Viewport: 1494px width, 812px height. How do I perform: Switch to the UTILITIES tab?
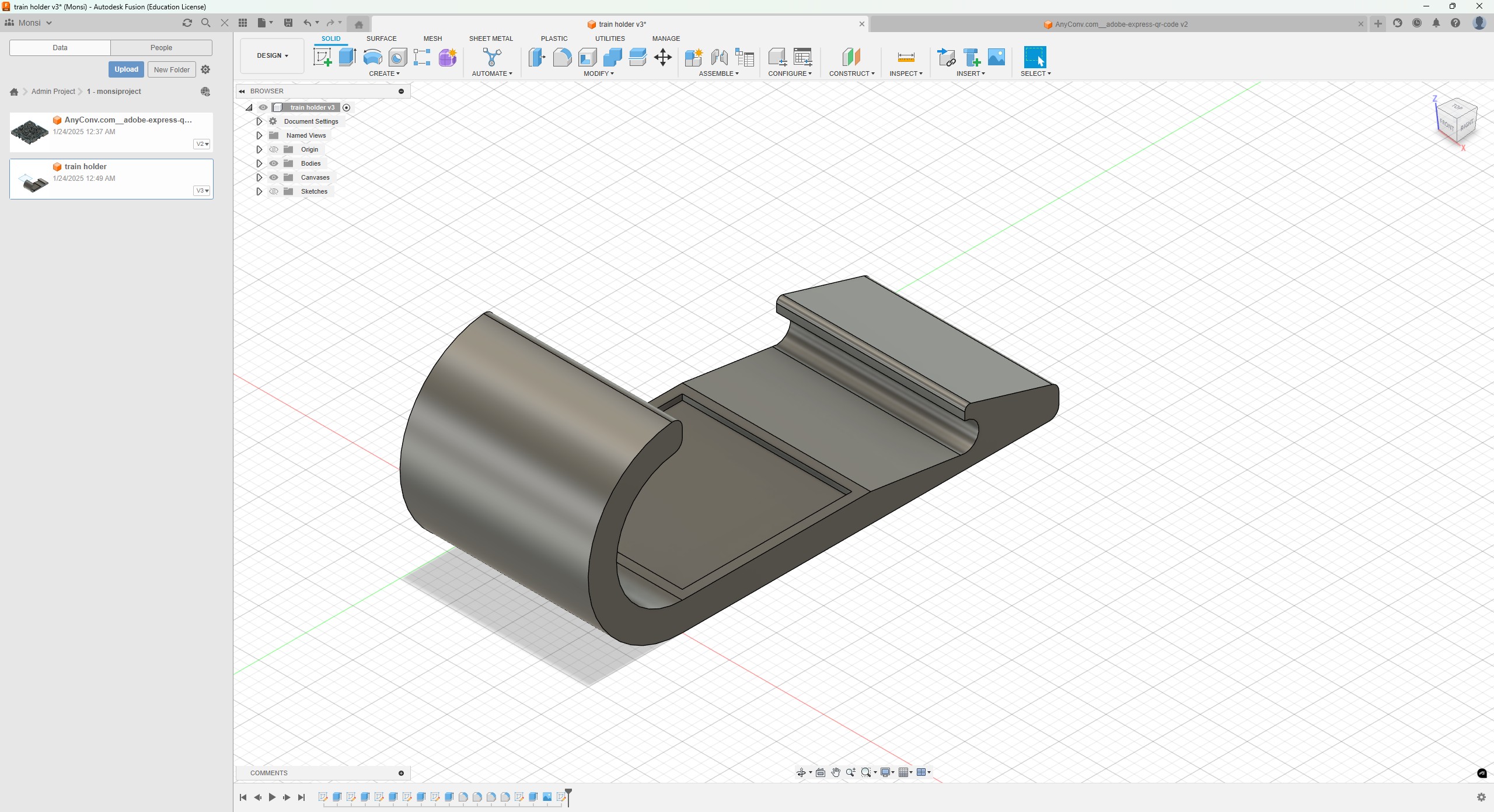coord(610,38)
